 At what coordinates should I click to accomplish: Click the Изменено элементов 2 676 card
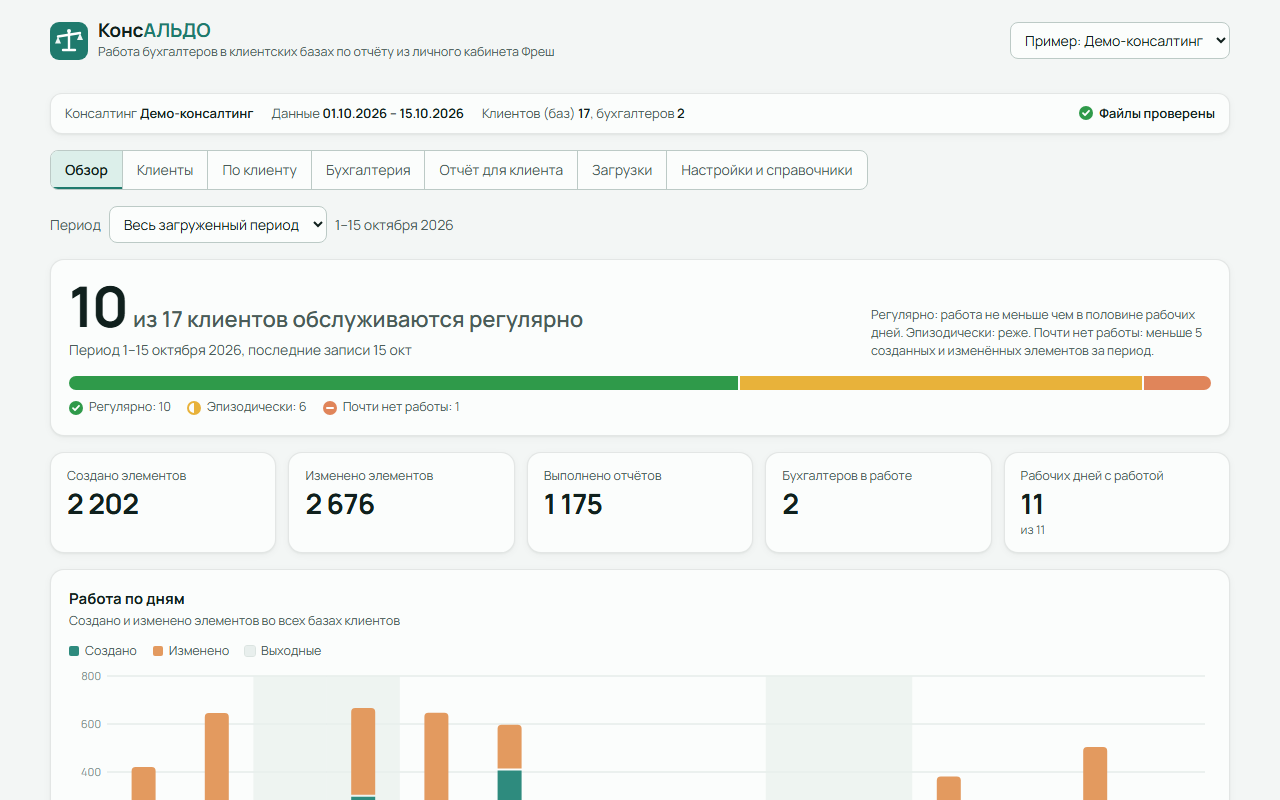(401, 502)
